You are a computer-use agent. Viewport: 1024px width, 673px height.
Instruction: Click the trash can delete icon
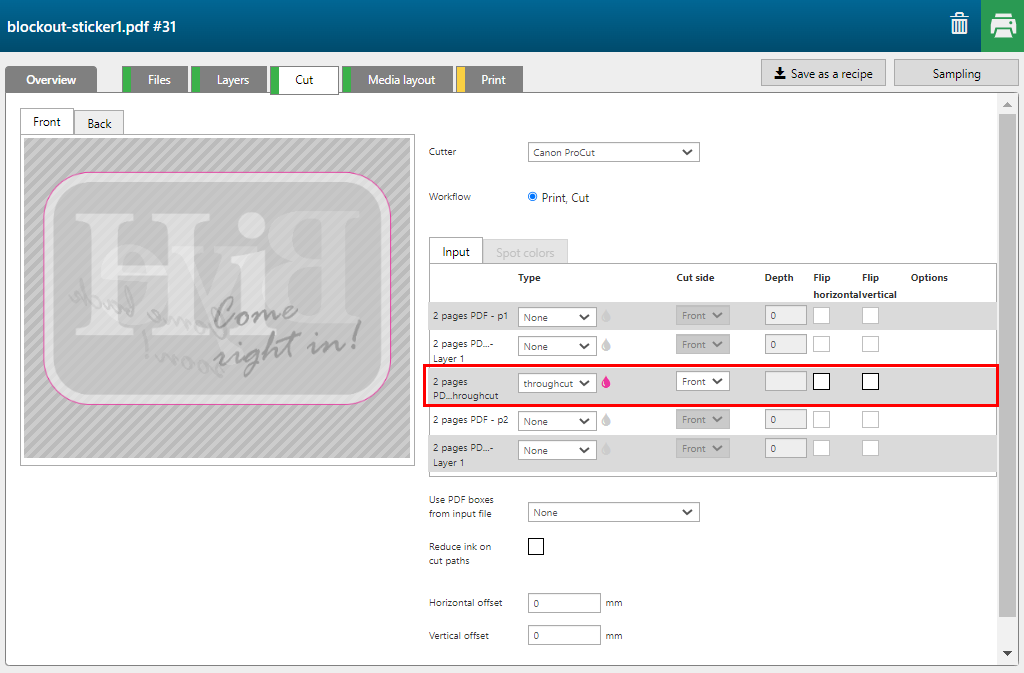959,25
